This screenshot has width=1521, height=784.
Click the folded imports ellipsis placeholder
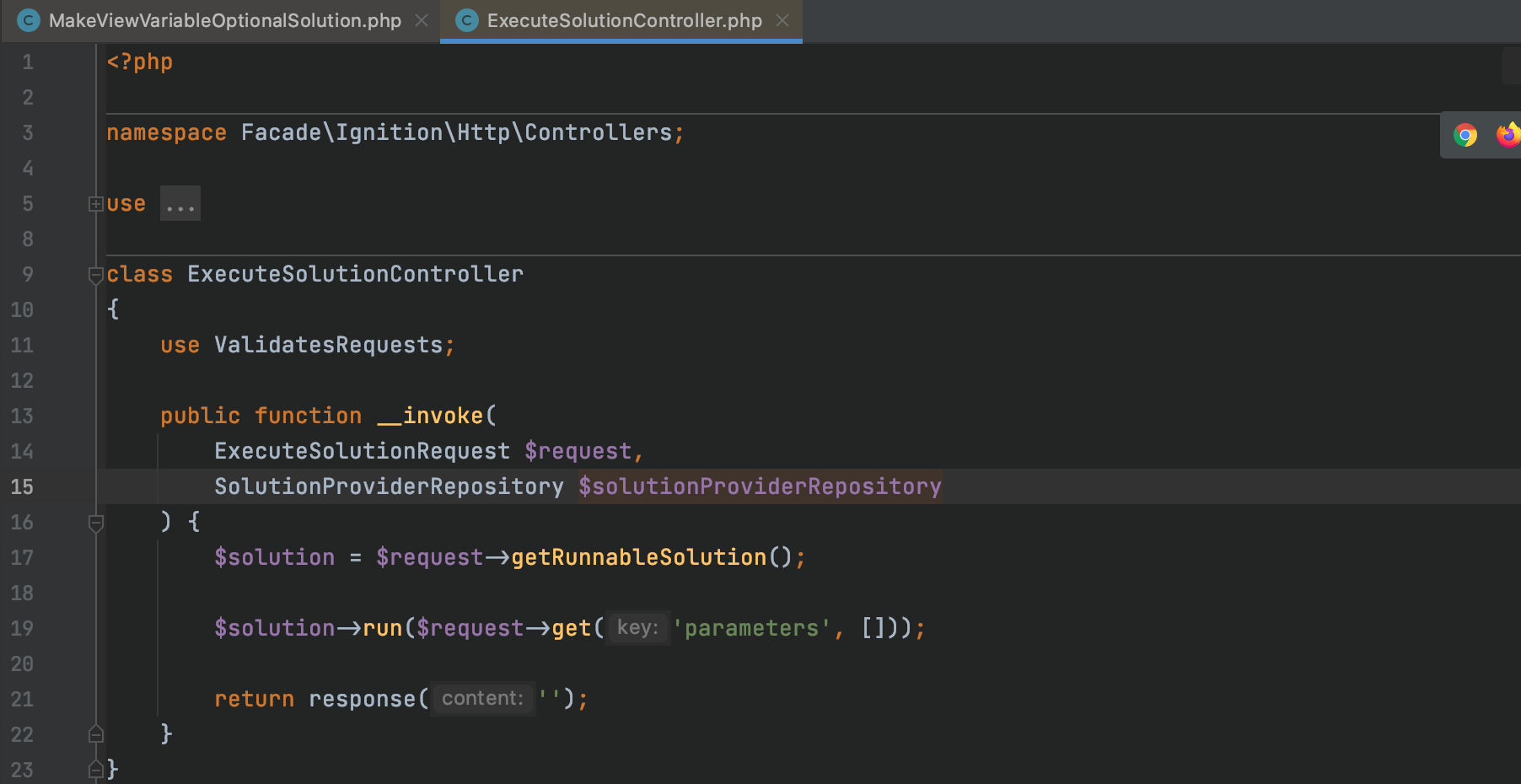point(180,204)
